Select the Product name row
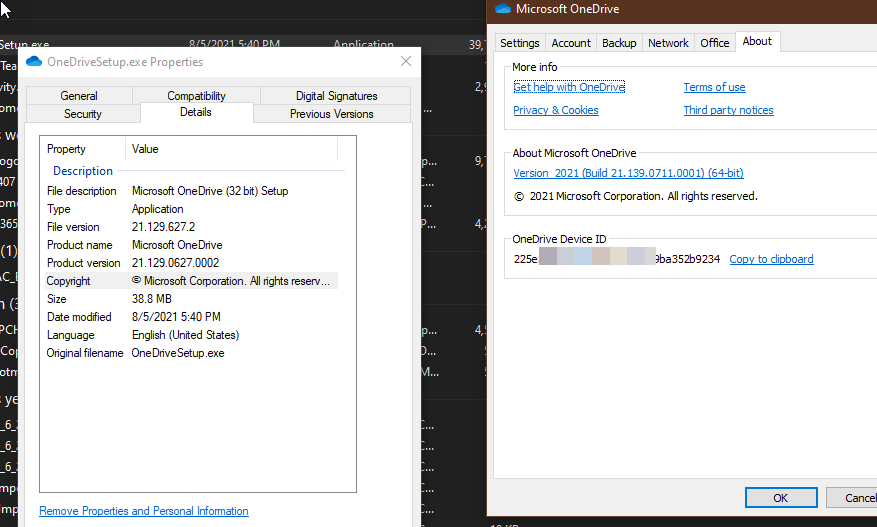Screen dimensions: 877x527 191,244
